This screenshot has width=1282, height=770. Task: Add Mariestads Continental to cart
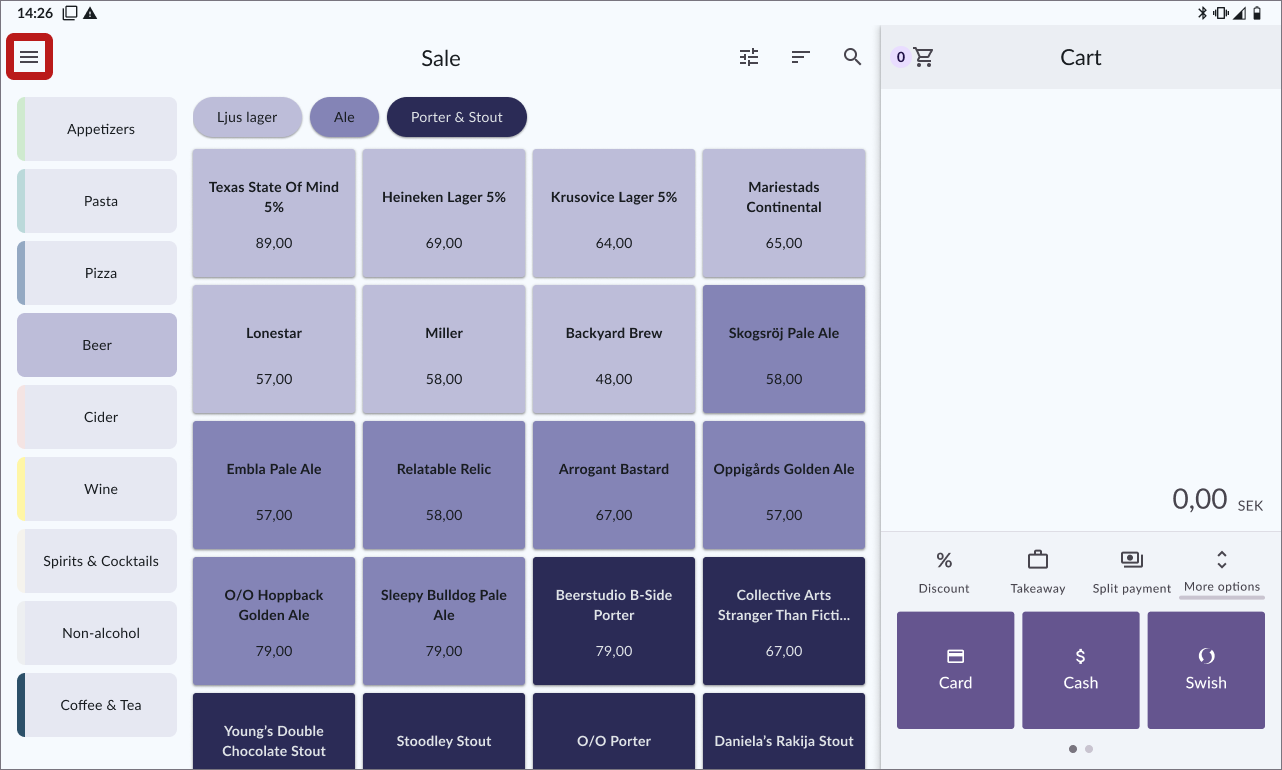784,214
